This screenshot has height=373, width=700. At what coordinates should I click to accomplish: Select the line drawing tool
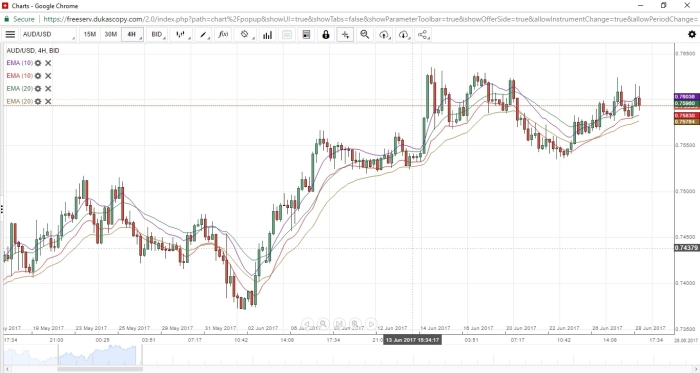coord(204,34)
